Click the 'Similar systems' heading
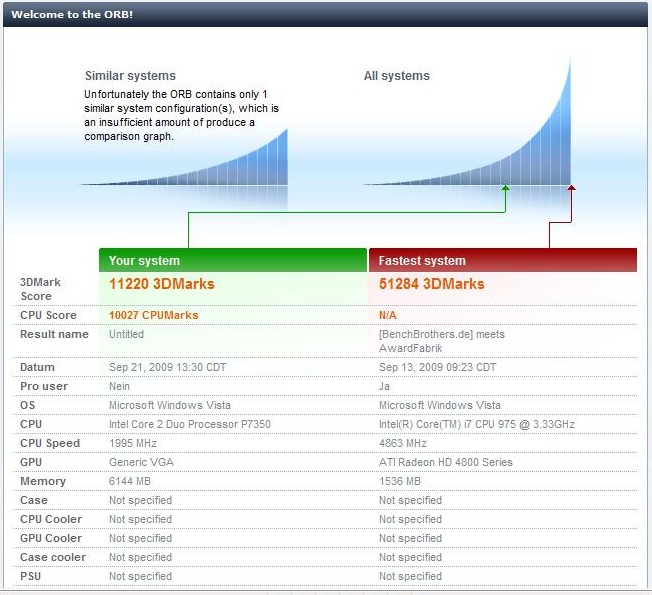The image size is (652, 595). tap(130, 76)
